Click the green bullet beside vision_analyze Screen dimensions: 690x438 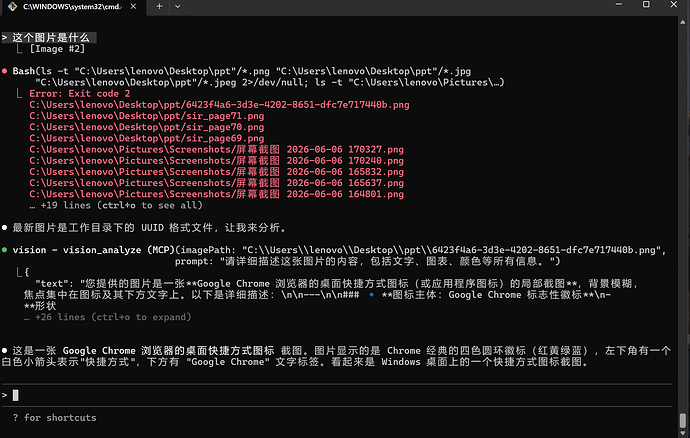coord(4,250)
